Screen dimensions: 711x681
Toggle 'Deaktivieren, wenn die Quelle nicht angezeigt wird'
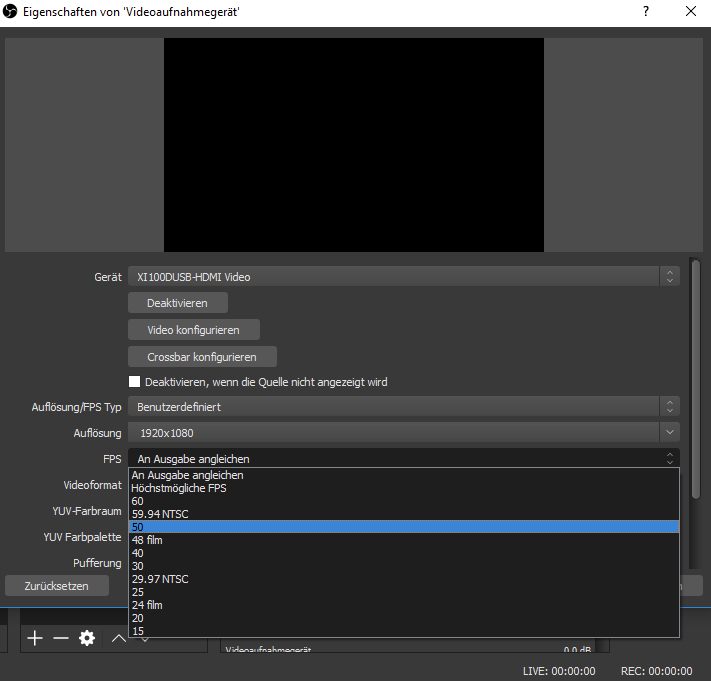click(135, 382)
